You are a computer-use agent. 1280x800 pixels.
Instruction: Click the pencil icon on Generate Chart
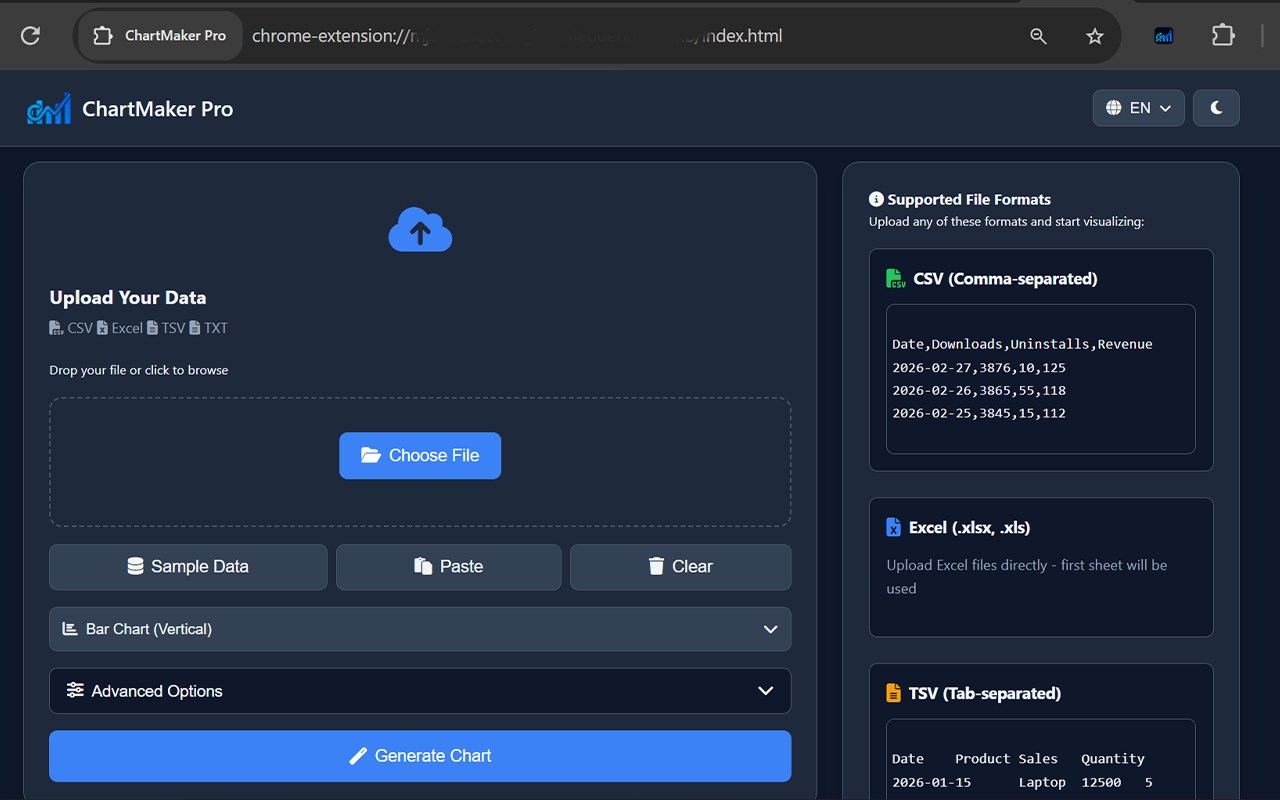[358, 756]
